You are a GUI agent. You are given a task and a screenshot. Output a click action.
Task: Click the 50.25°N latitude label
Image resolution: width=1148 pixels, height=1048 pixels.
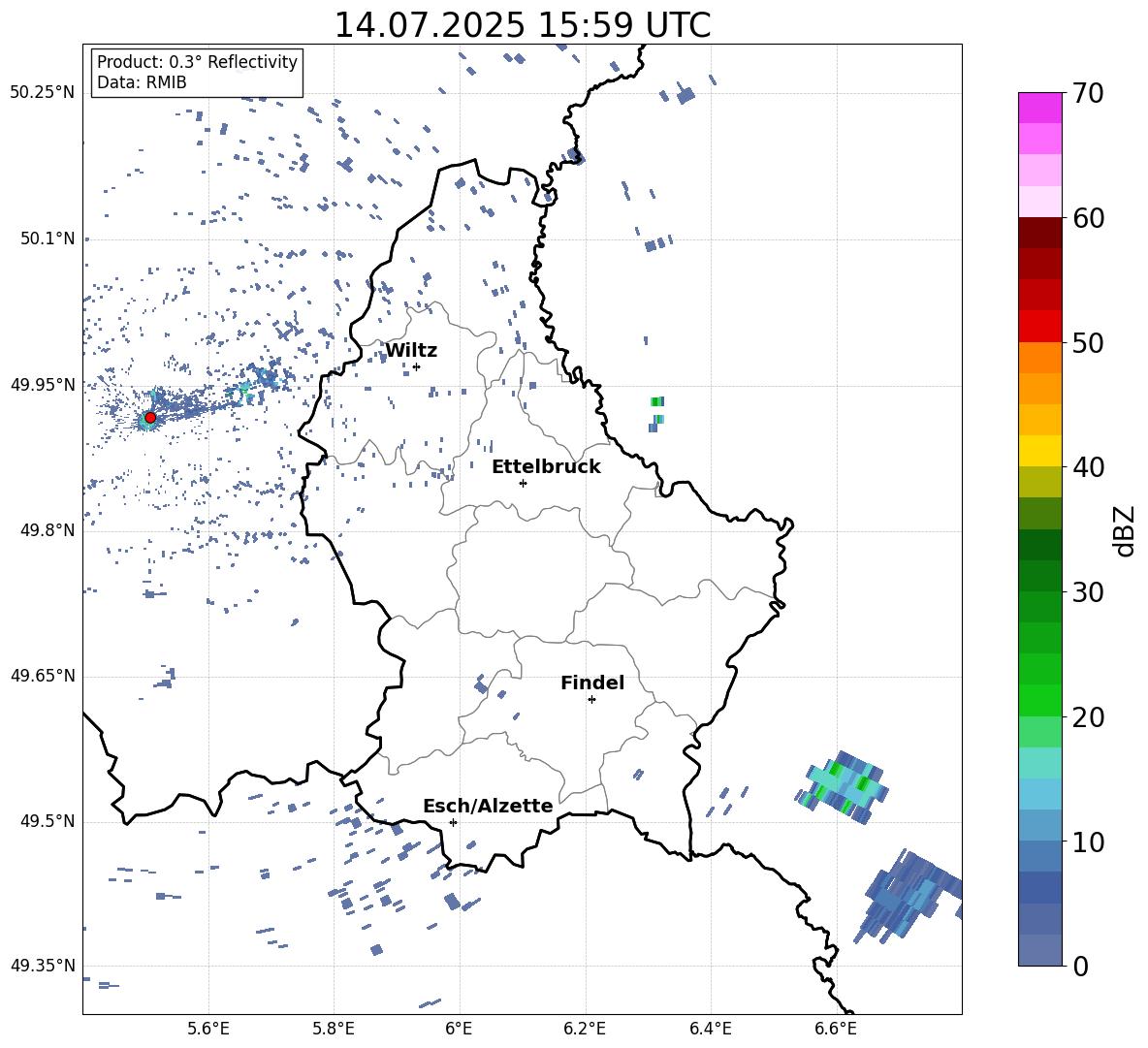[x=43, y=93]
